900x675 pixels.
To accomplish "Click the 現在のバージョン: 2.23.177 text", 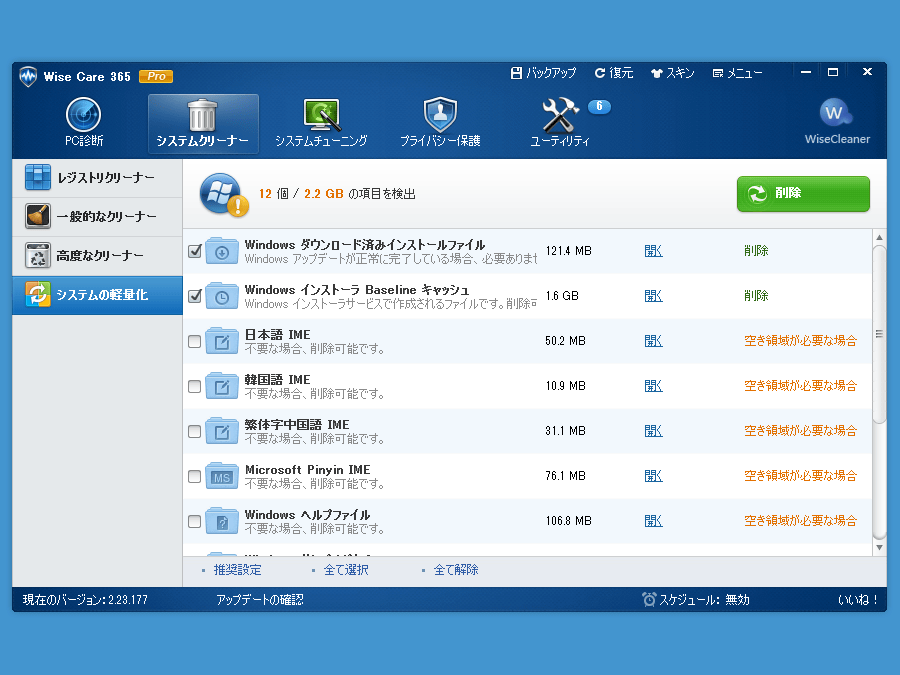I will point(85,600).
